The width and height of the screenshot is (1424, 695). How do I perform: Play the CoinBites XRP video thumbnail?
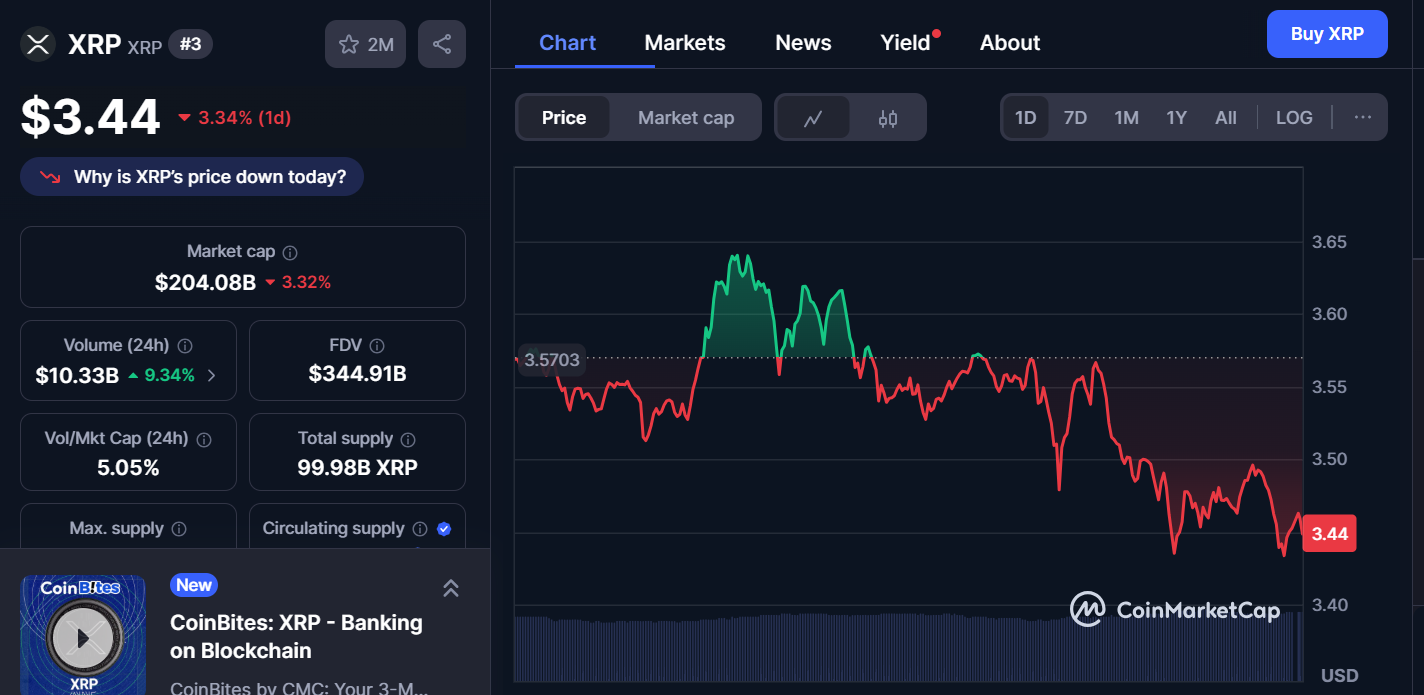point(83,636)
